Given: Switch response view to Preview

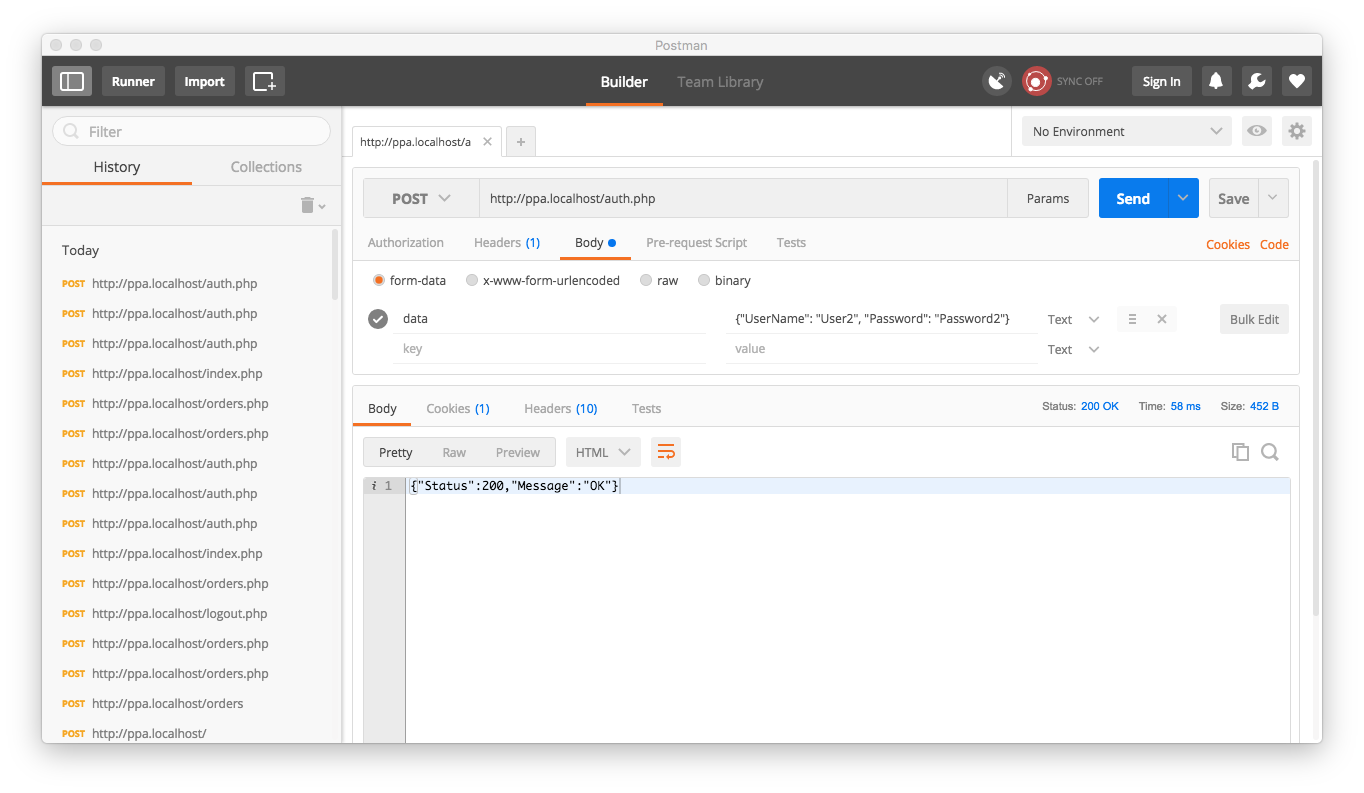Looking at the screenshot, I should click(x=518, y=452).
